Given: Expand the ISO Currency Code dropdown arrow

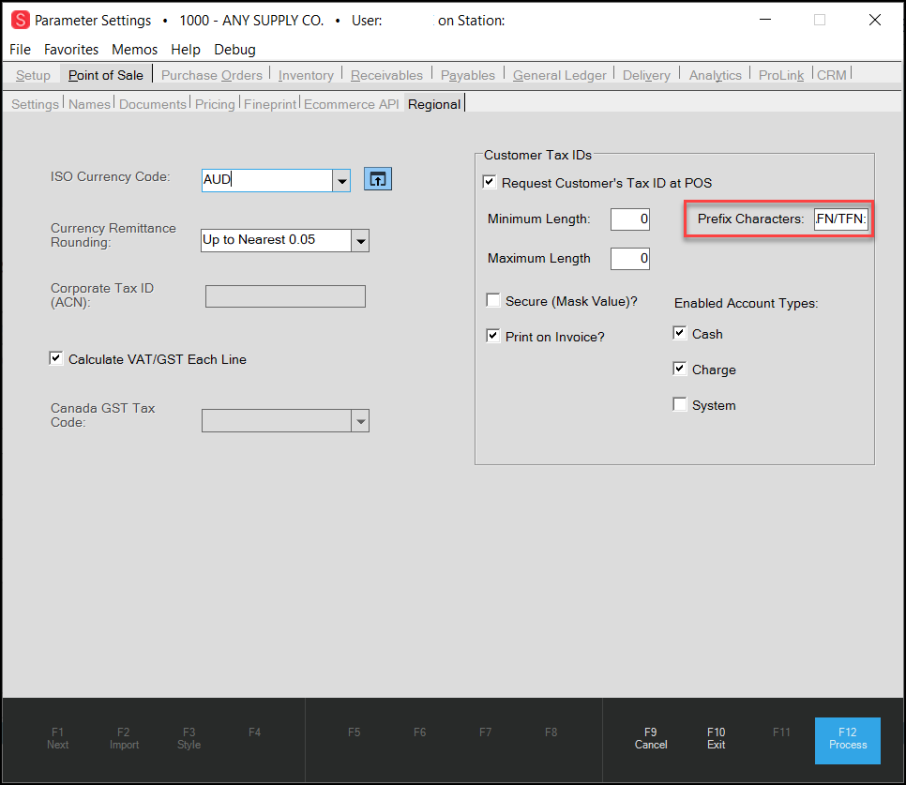Looking at the screenshot, I should pyautogui.click(x=342, y=181).
